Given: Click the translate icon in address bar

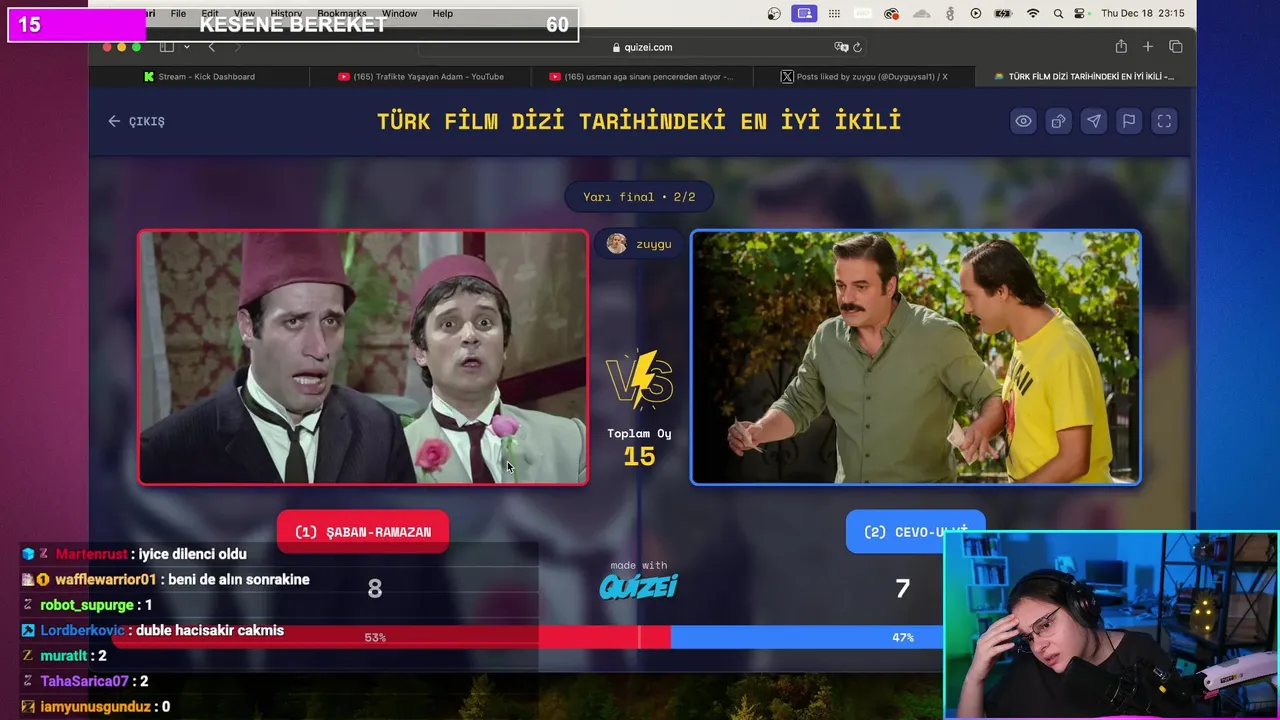Looking at the screenshot, I should pyautogui.click(x=841, y=47).
